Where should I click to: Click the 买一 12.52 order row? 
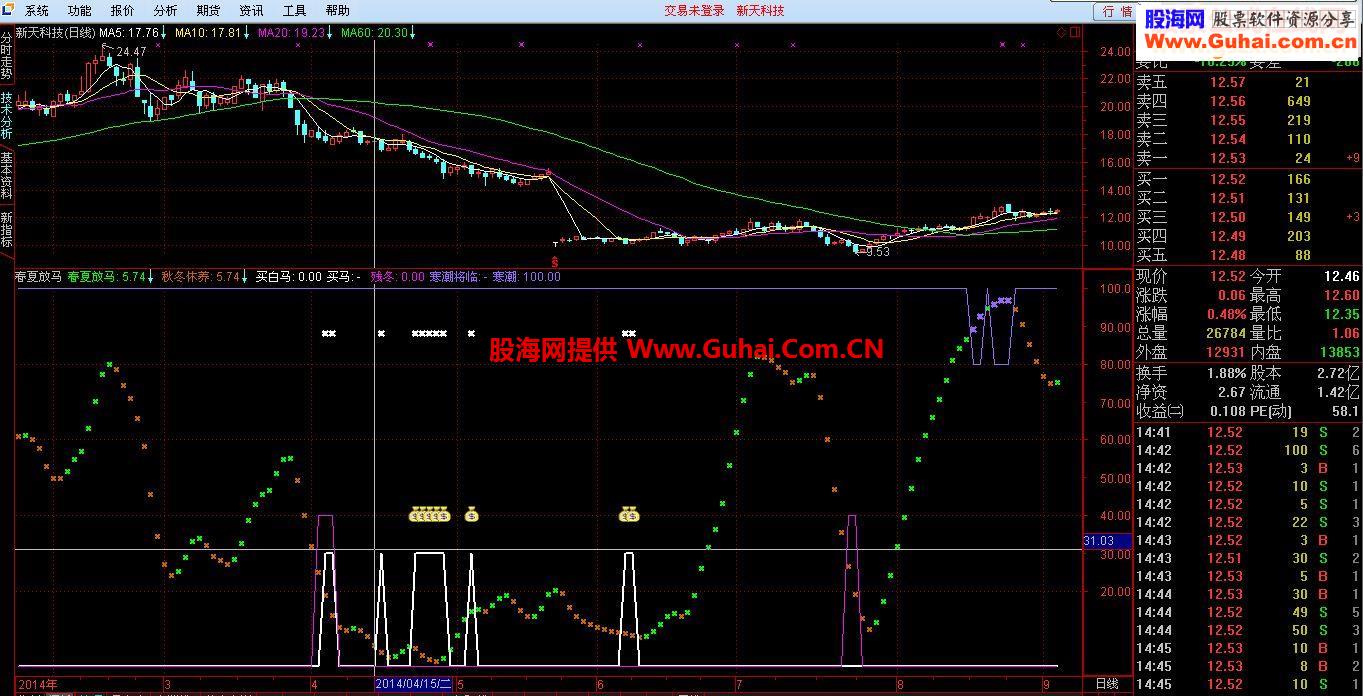point(1247,180)
